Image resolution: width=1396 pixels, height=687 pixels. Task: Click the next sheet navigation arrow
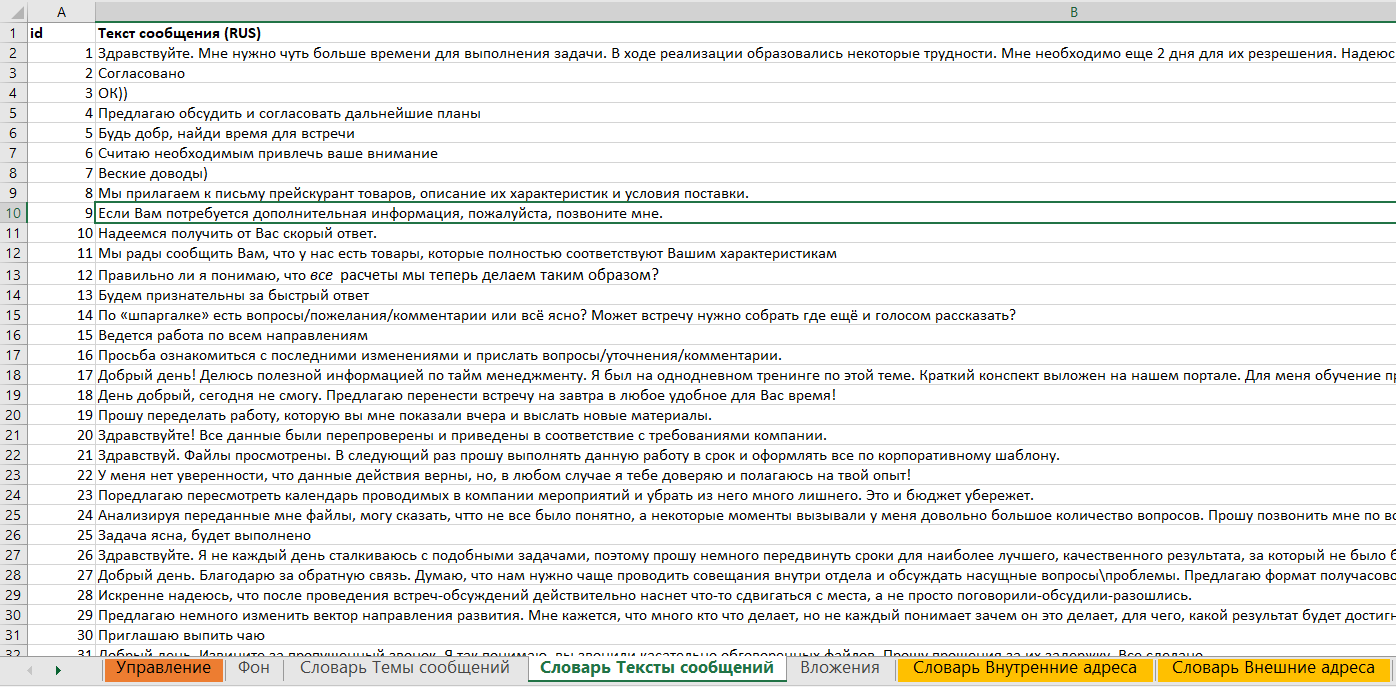58,669
